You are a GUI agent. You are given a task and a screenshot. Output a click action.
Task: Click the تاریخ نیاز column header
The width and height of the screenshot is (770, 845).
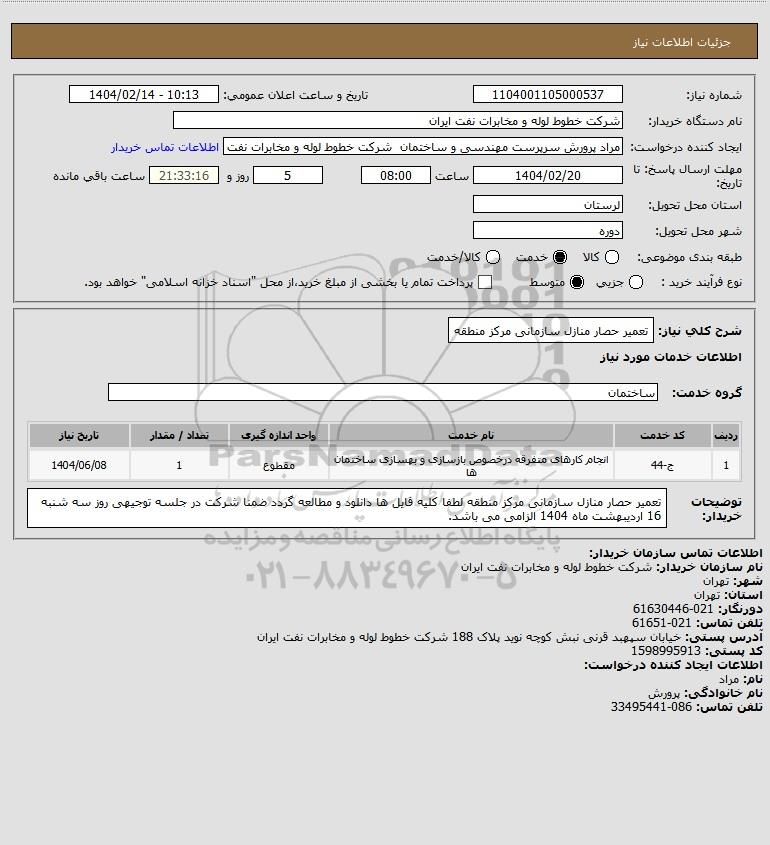coord(79,435)
